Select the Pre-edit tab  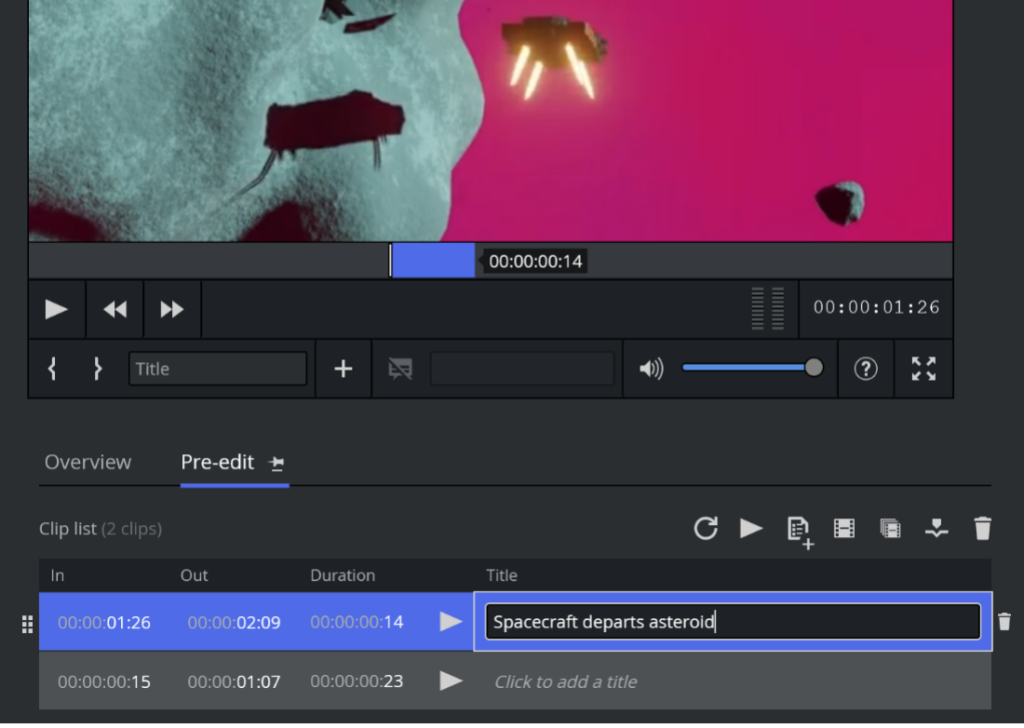[219, 462]
